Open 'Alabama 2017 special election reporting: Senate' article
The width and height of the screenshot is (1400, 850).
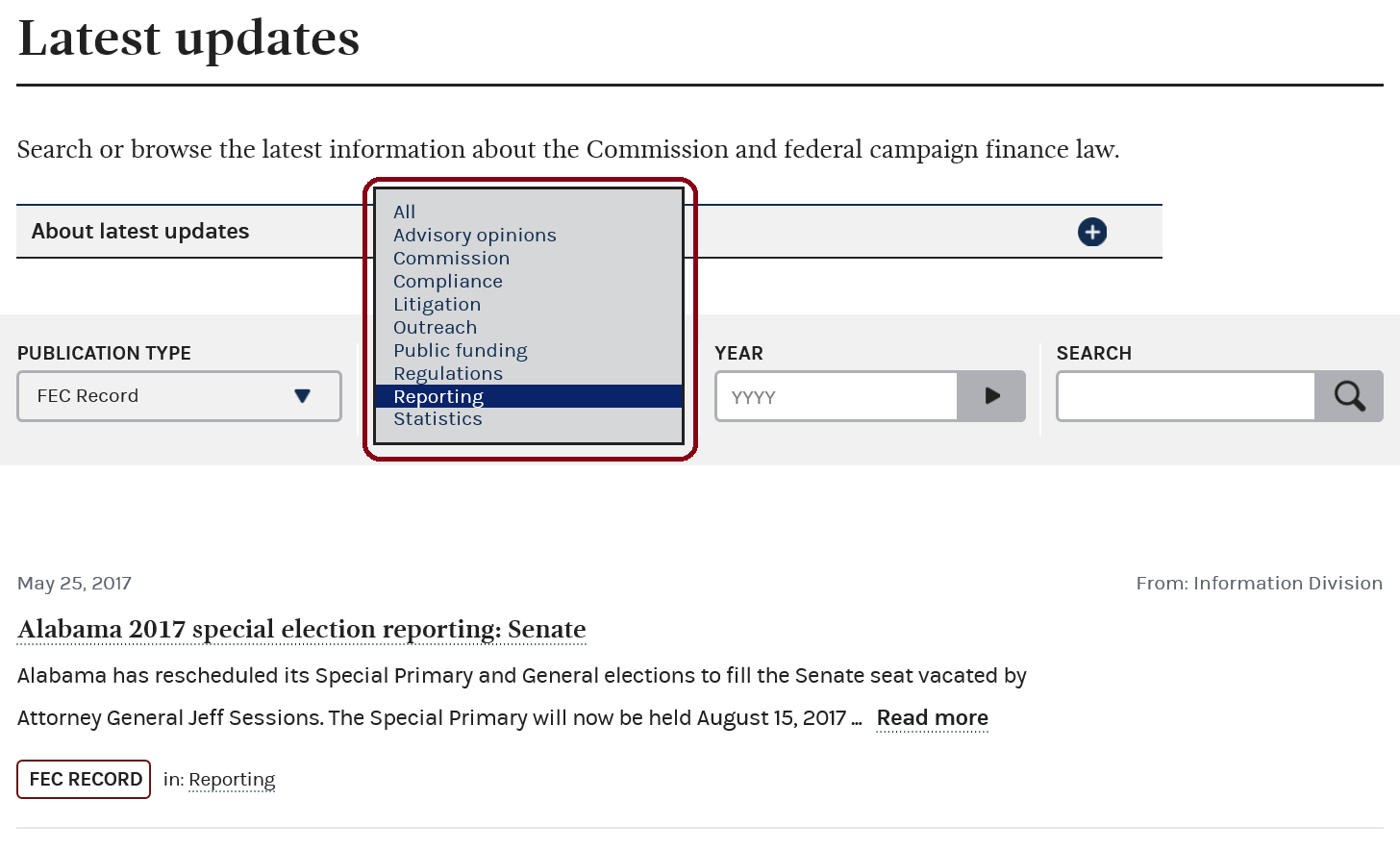click(302, 629)
